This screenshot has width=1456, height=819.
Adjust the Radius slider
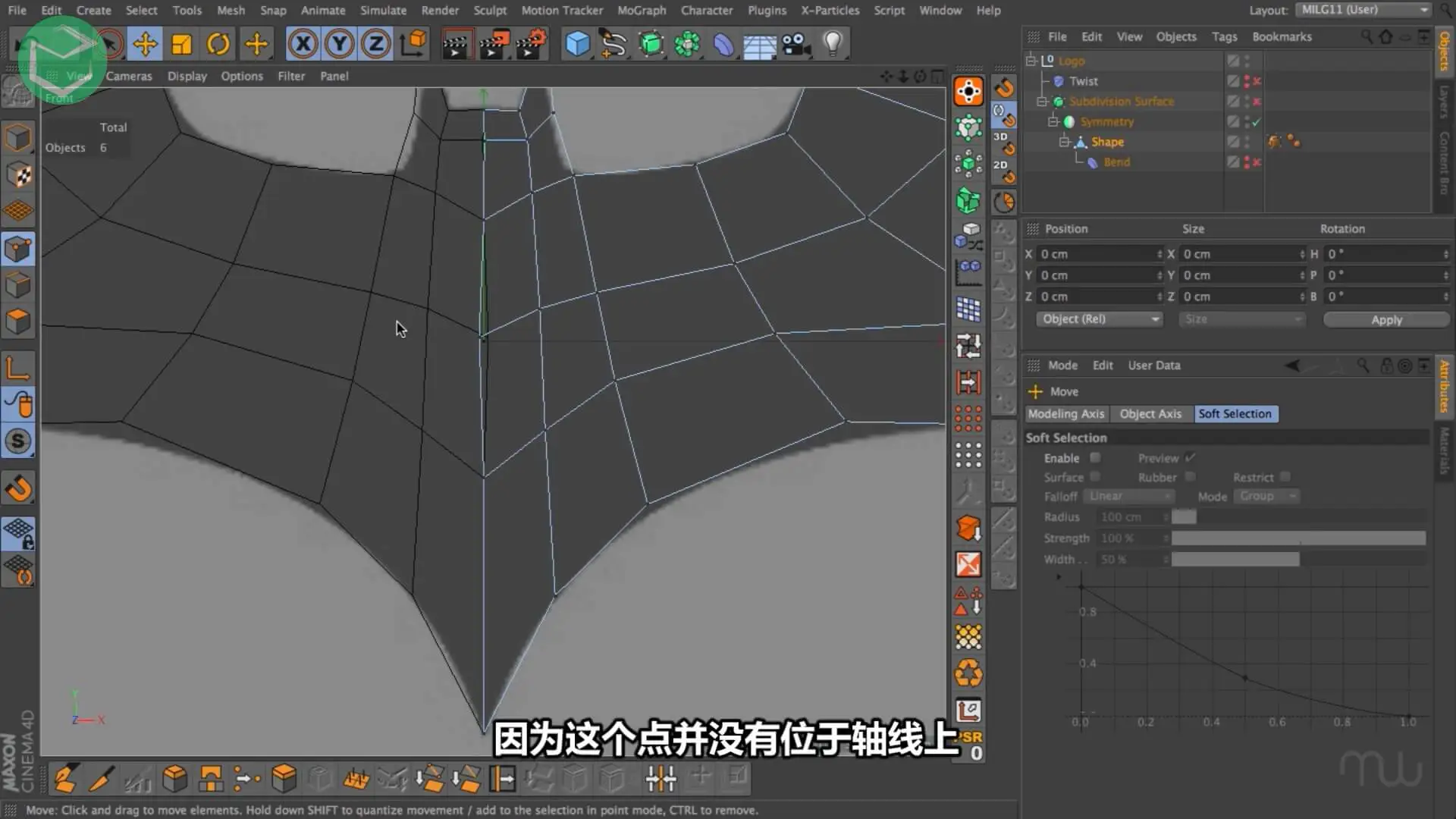pyautogui.click(x=1298, y=516)
